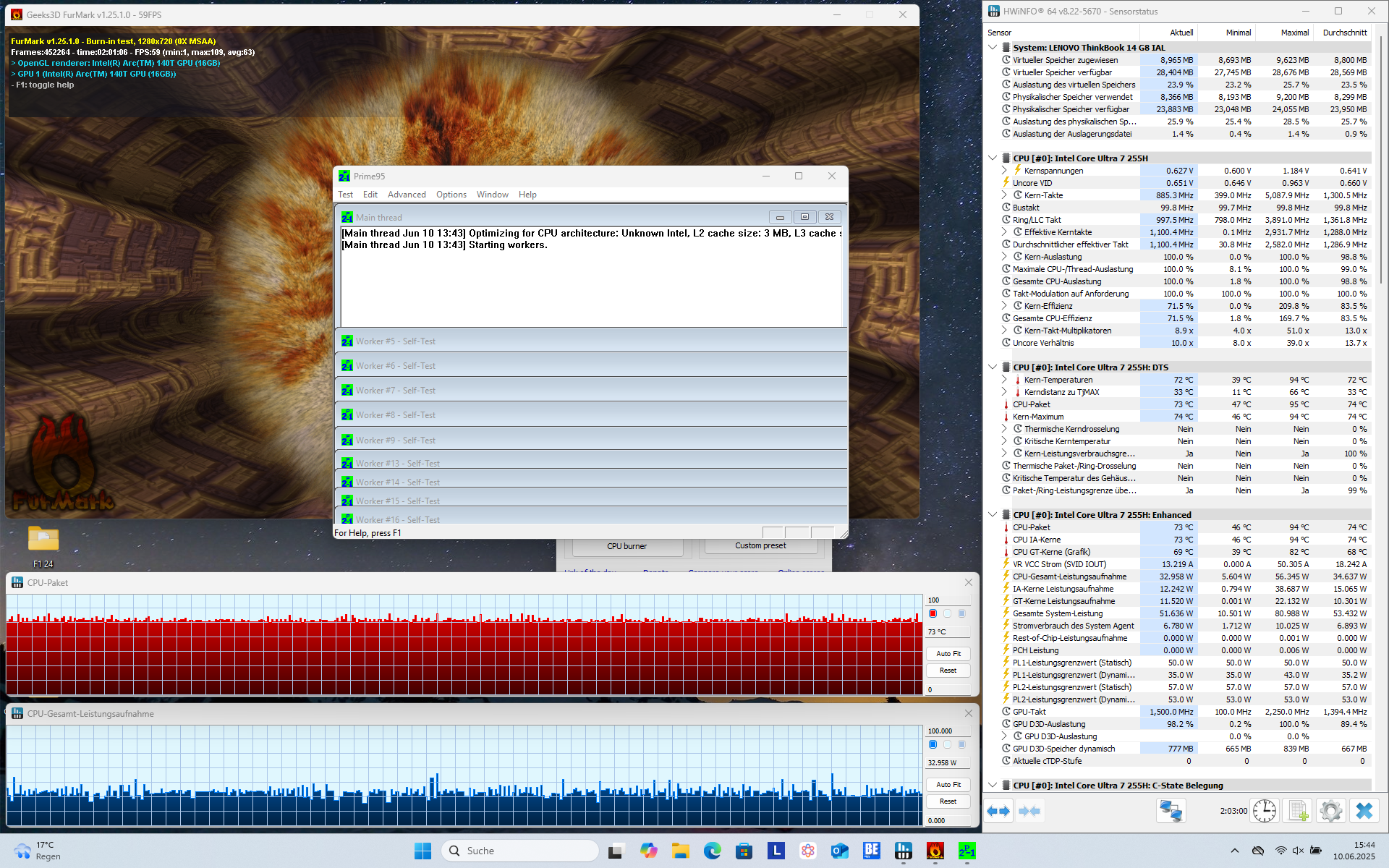Image resolution: width=1389 pixels, height=868 pixels.
Task: Open the Options menu in Prime95
Action: tap(451, 195)
